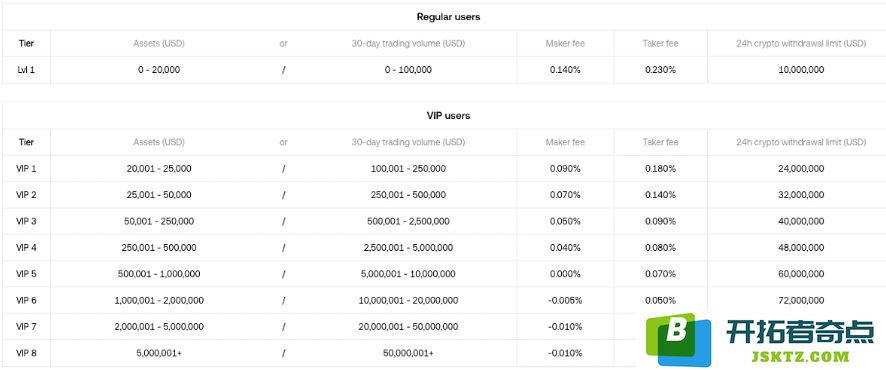Click VIP 6 maker fee -0.005%
The width and height of the screenshot is (886, 370).
coord(565,301)
